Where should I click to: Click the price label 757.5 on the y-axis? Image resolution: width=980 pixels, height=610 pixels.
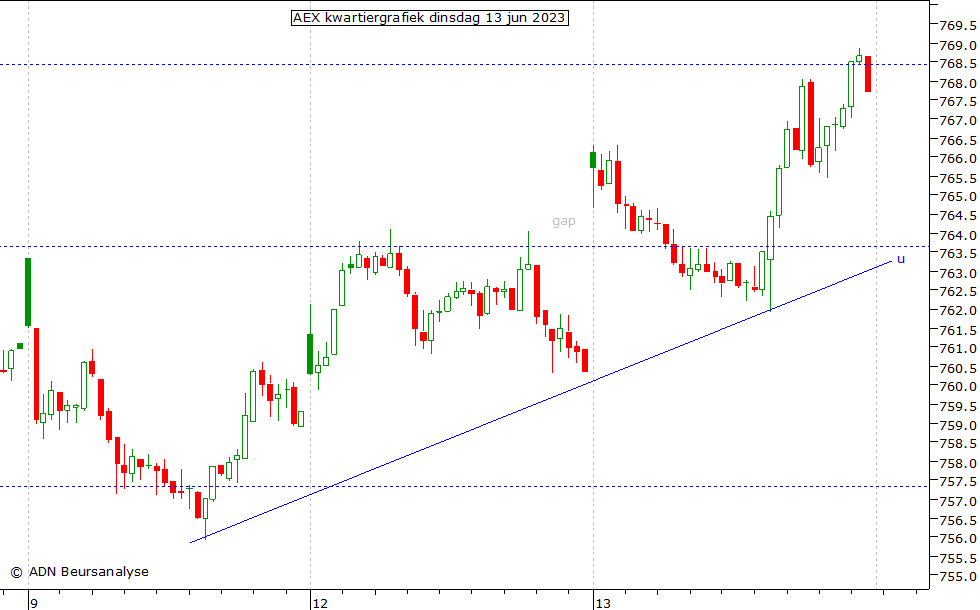point(958,481)
